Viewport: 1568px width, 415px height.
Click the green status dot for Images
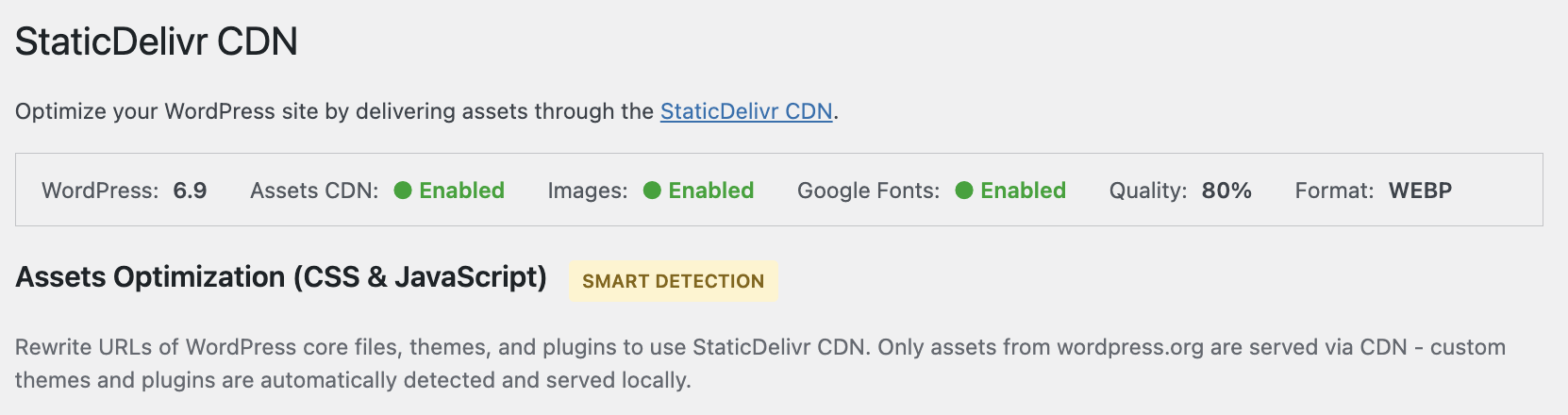click(x=652, y=191)
